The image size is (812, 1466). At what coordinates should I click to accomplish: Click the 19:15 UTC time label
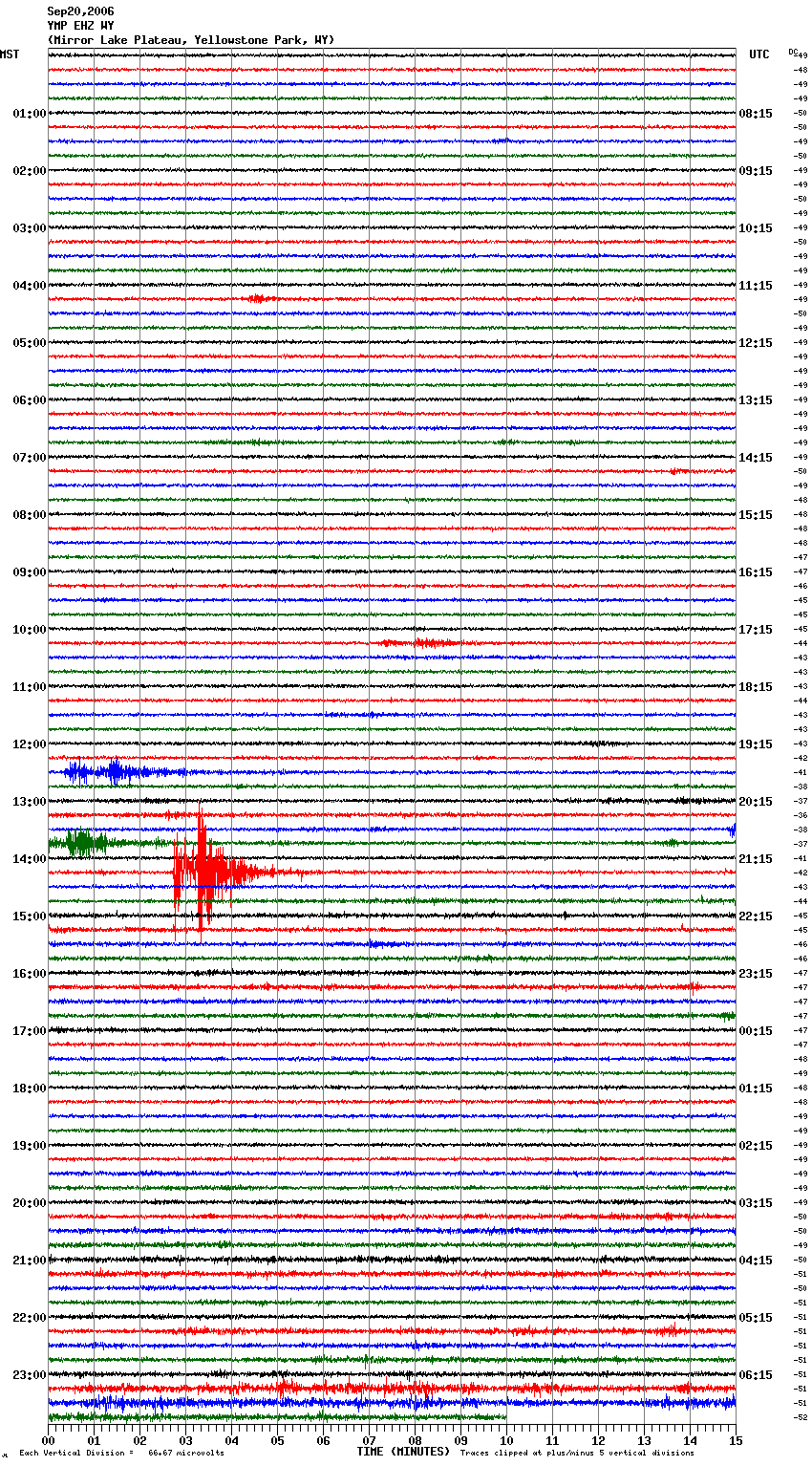(756, 744)
